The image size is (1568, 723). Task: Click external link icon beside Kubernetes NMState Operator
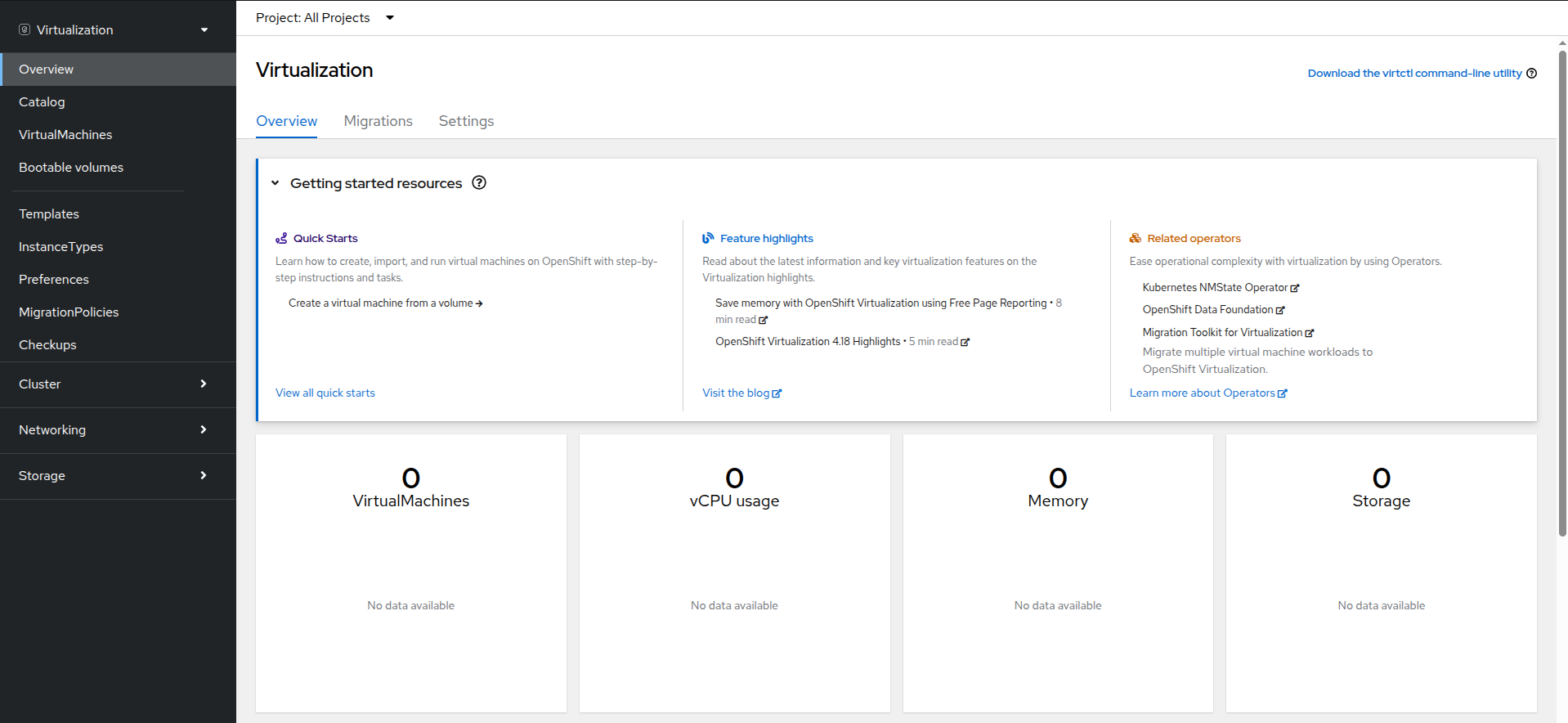pos(1294,289)
